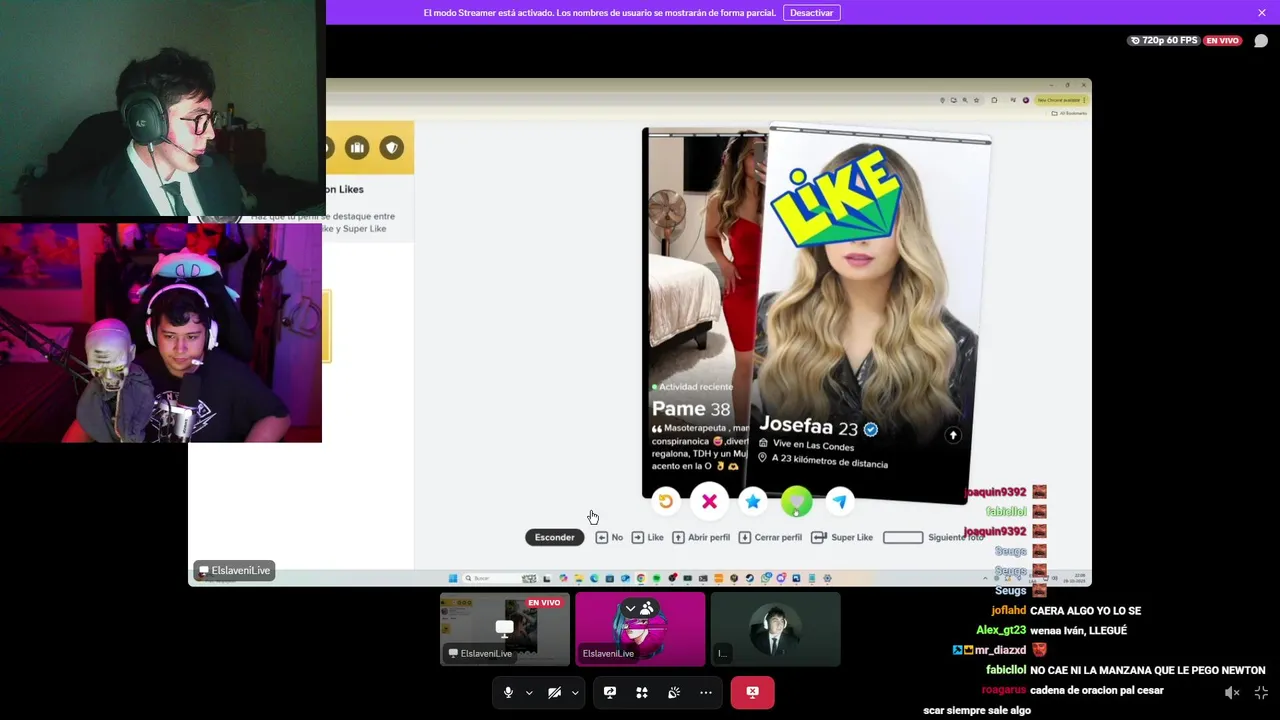This screenshot has height=720, width=1280.
Task: Click the share screen icon
Action: tap(610, 692)
